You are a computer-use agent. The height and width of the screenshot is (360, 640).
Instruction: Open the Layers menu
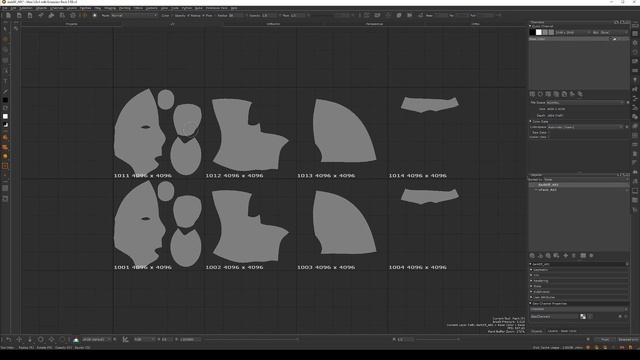click(x=71, y=8)
